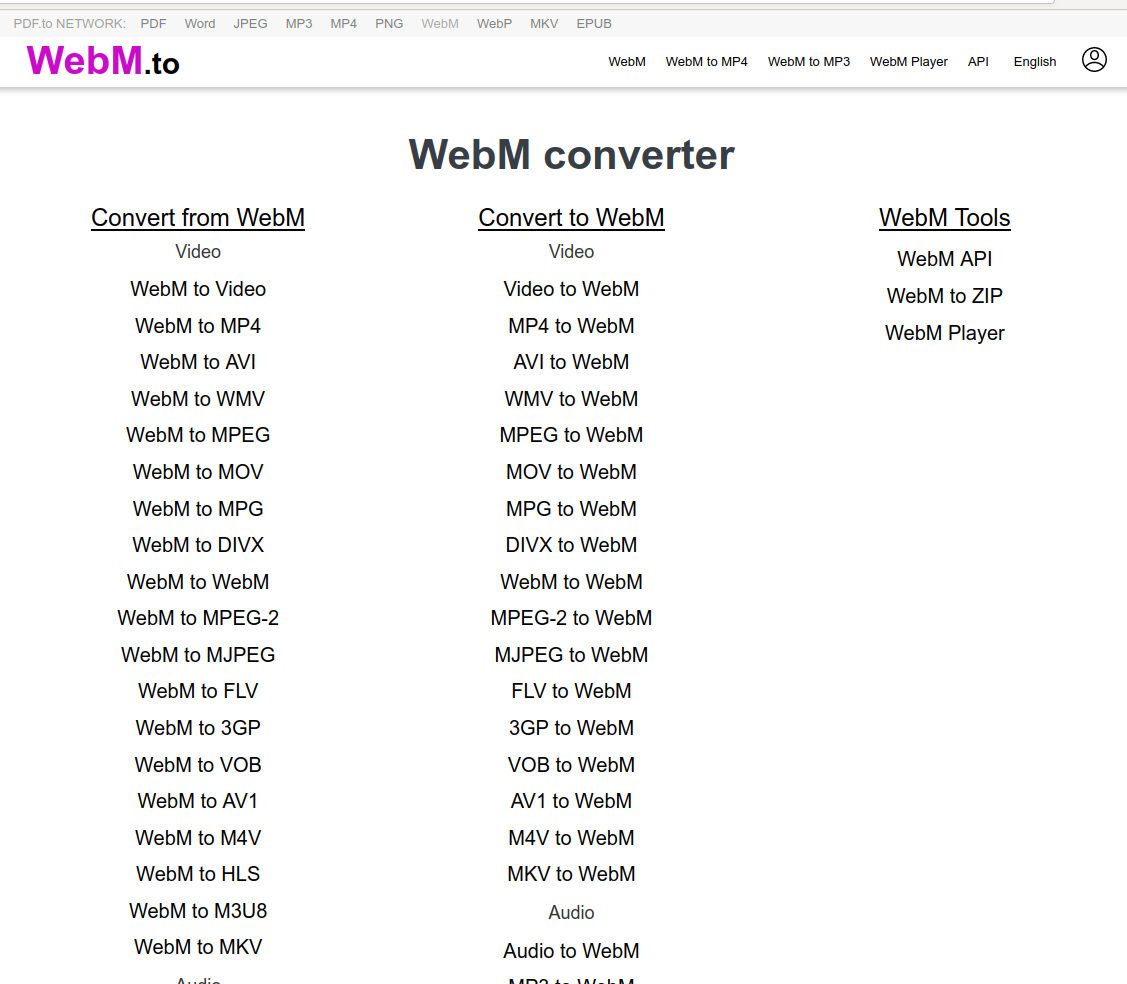The image size is (1127, 984).
Task: Click the WebM API tool link
Action: coord(944,258)
